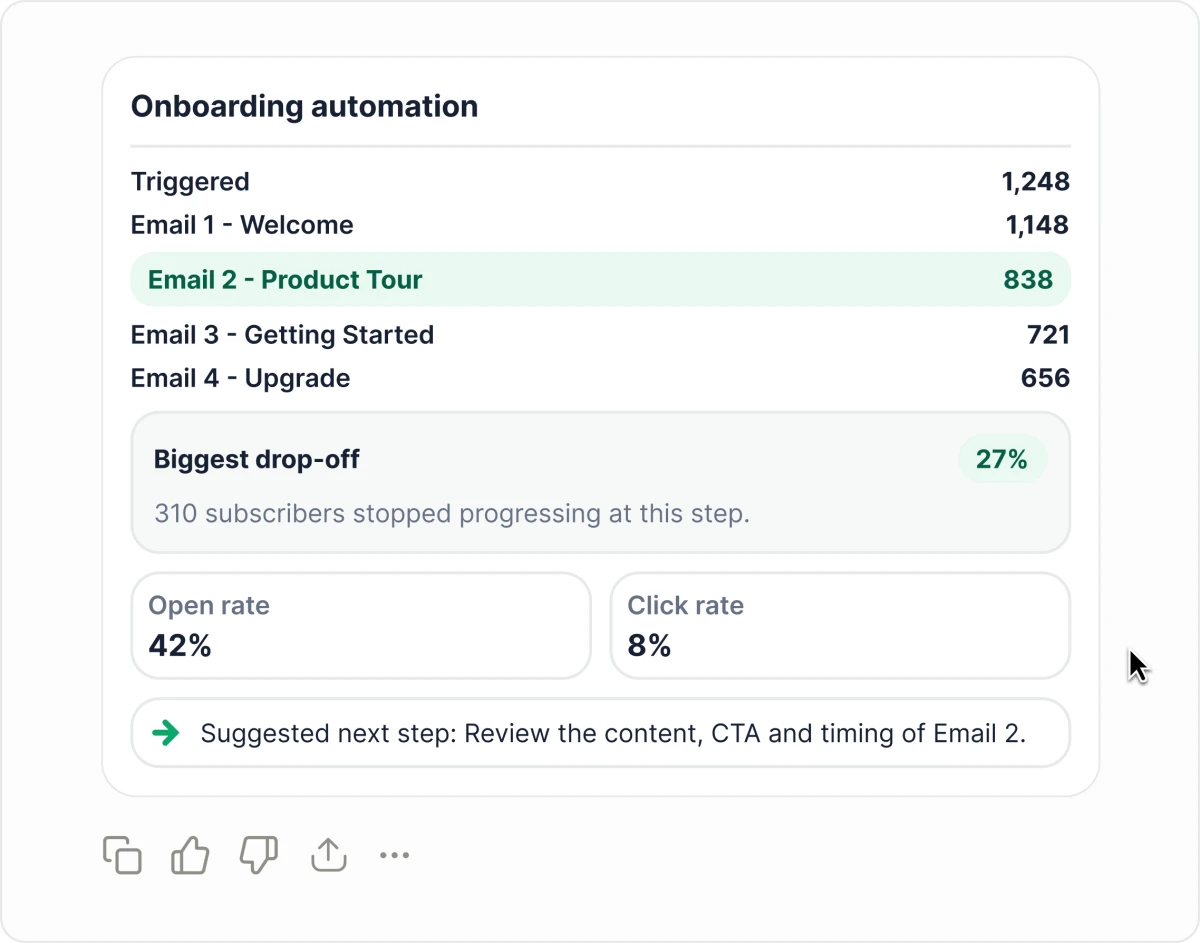Click the share/export icon

(328, 855)
